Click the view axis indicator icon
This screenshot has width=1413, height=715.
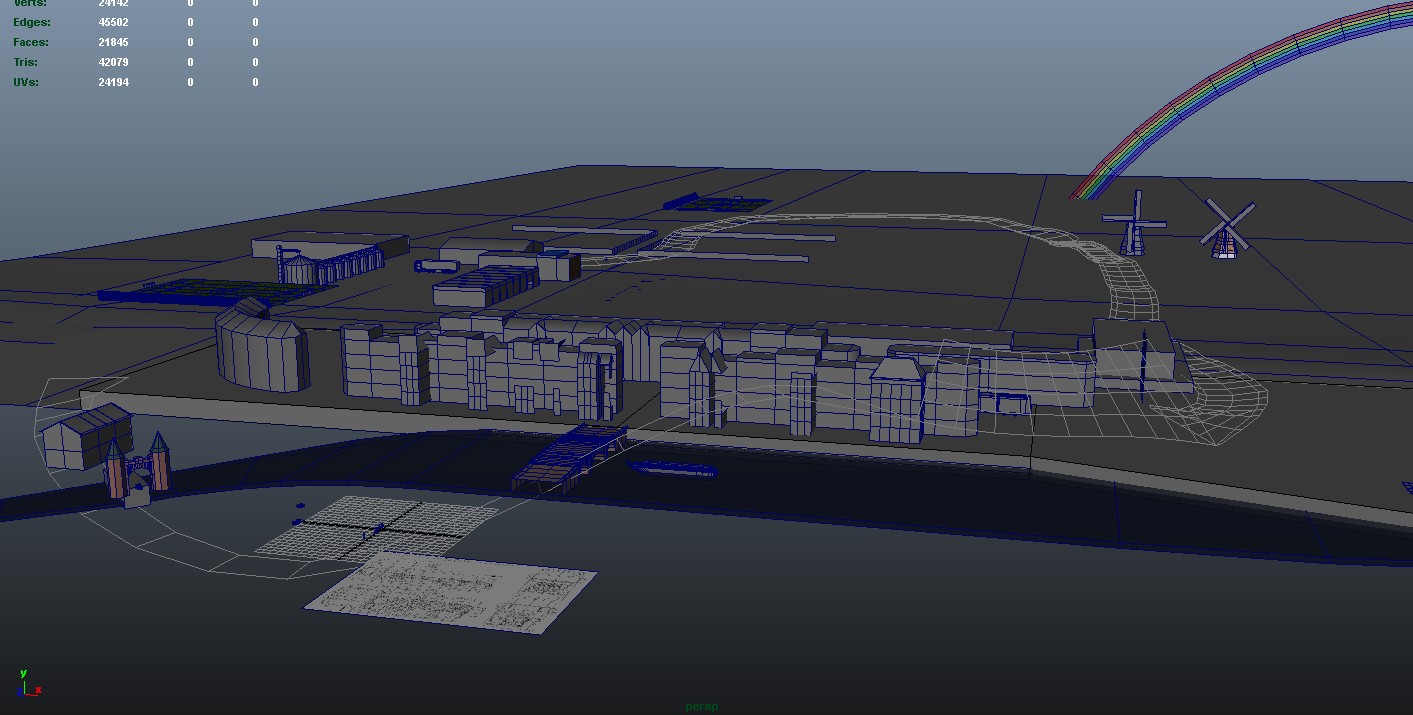click(x=29, y=683)
